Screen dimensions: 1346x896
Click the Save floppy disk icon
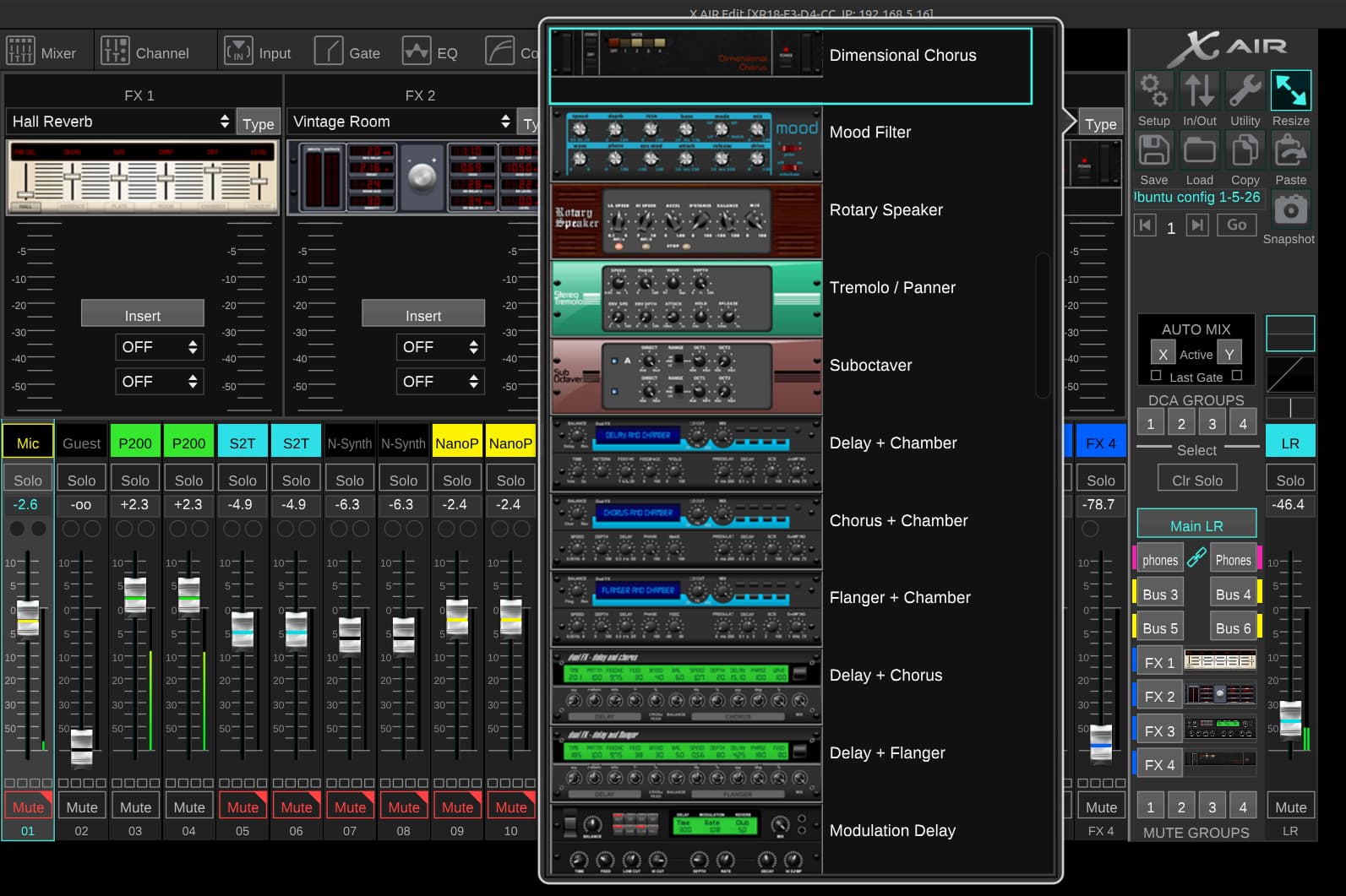coord(1153,151)
